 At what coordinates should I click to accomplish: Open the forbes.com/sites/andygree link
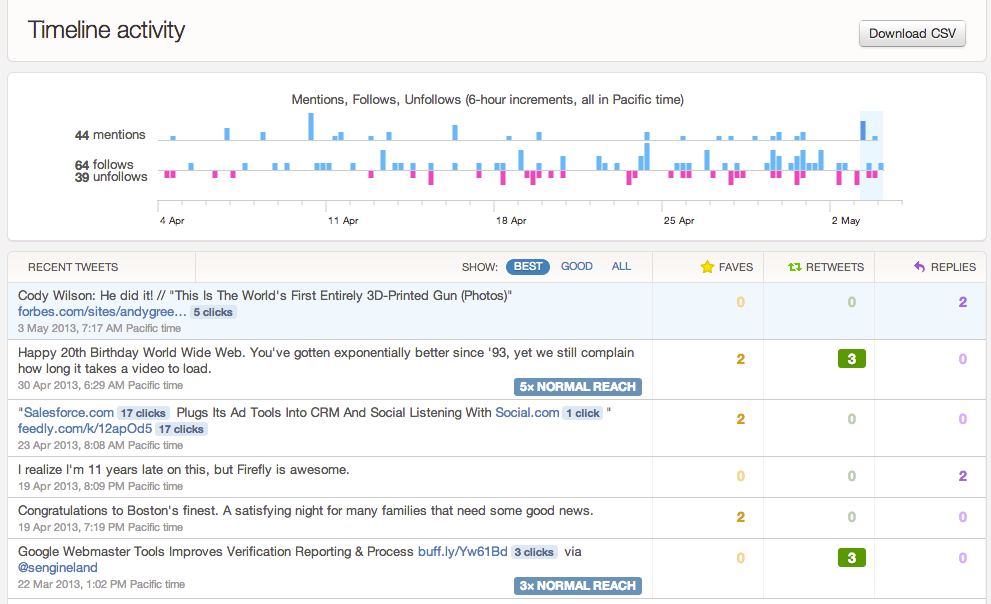[102, 311]
